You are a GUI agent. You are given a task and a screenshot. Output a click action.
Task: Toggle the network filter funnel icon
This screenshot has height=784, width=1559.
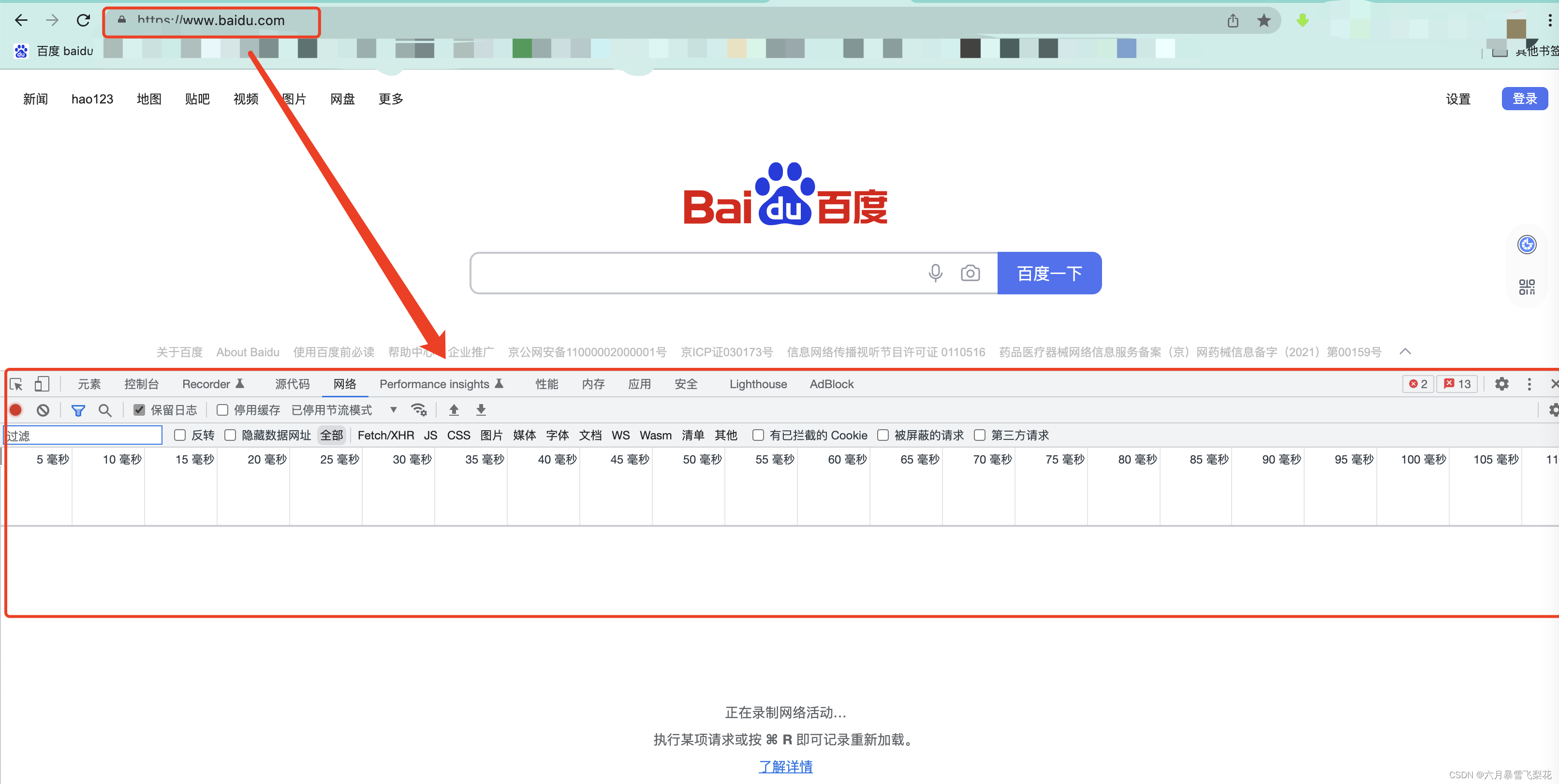(x=78, y=411)
